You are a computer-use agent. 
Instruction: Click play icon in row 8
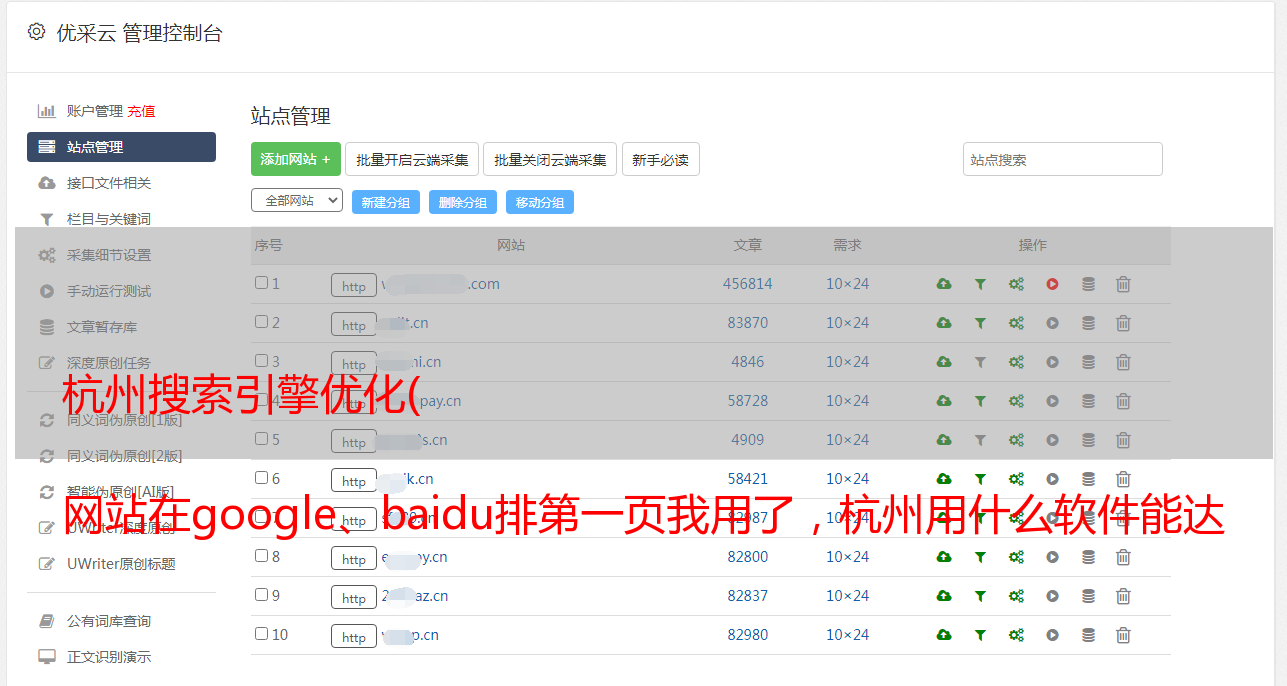click(1052, 557)
